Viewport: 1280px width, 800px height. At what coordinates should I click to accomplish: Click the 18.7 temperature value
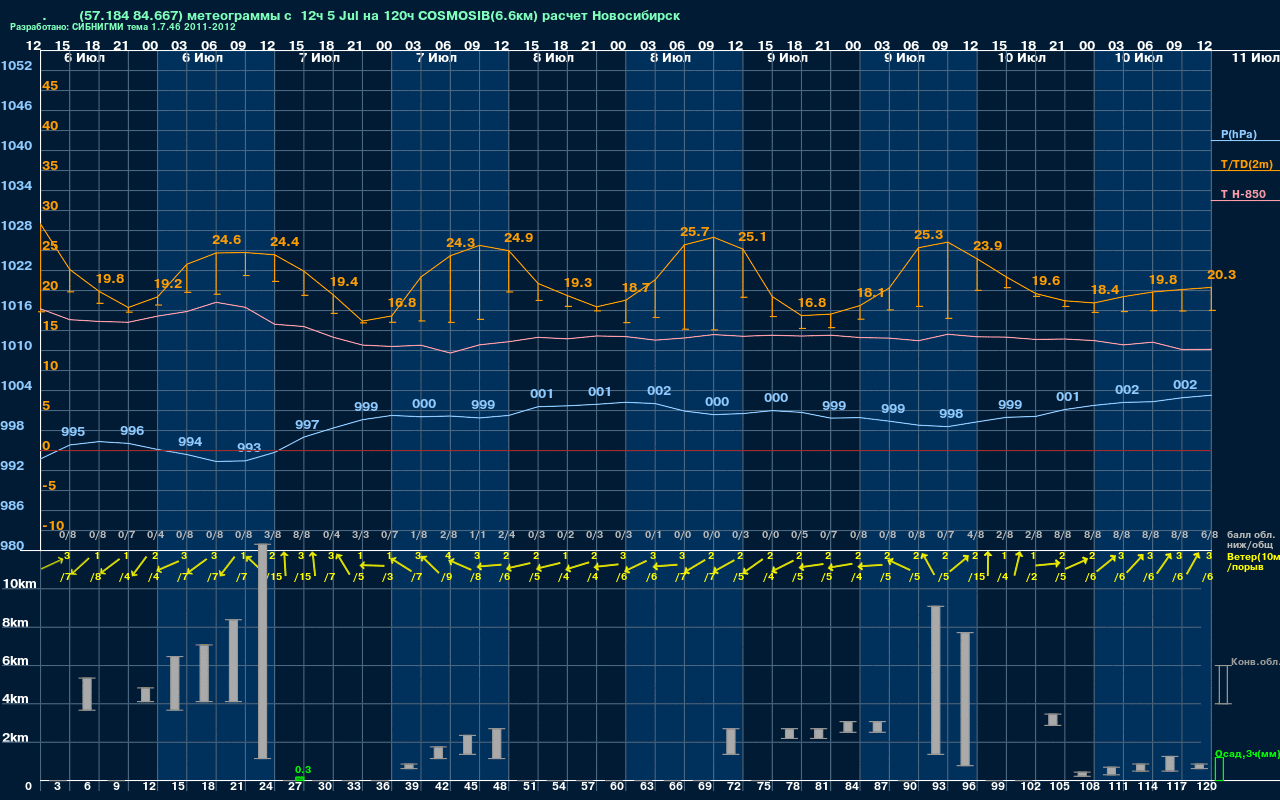(636, 287)
